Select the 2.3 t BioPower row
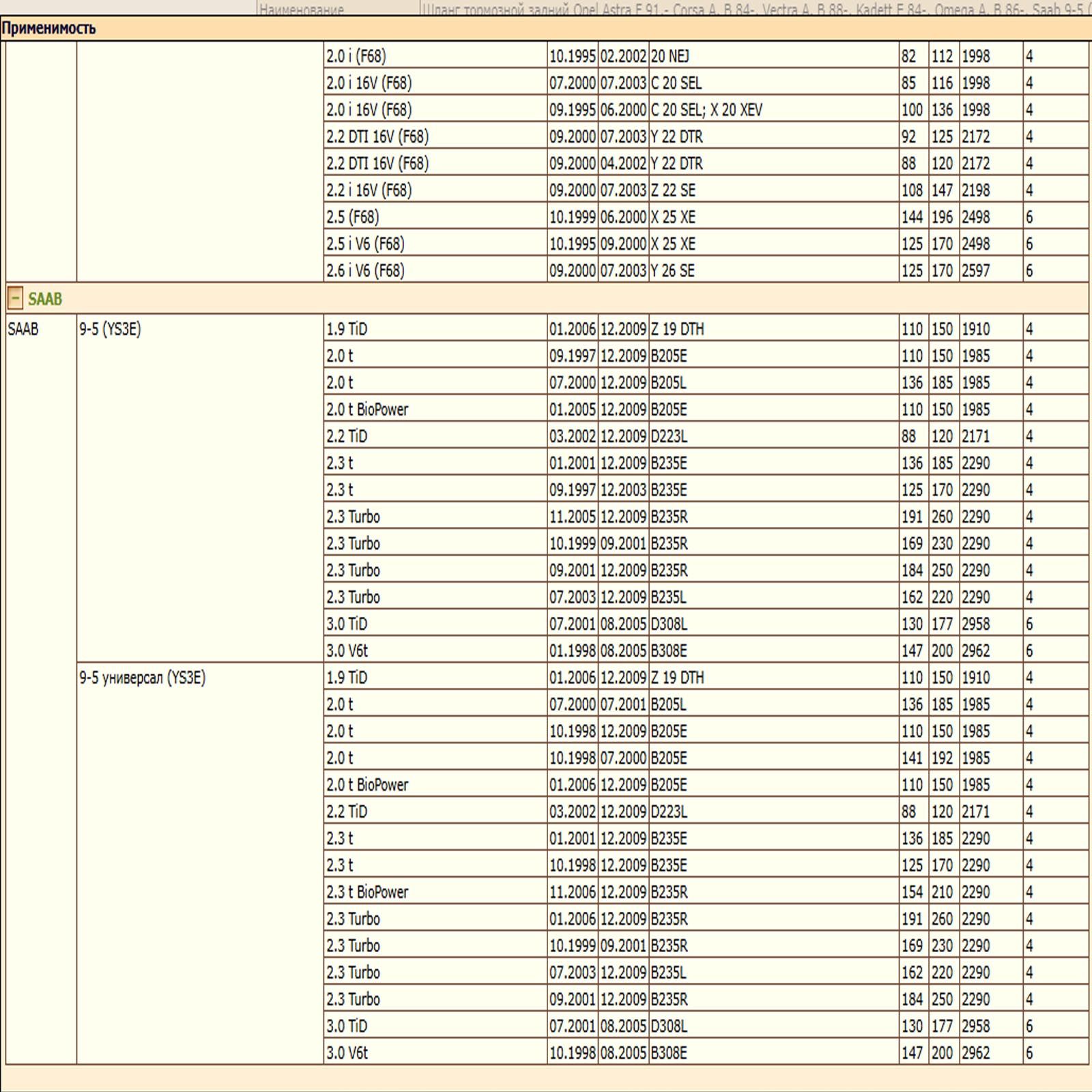 (x=367, y=892)
